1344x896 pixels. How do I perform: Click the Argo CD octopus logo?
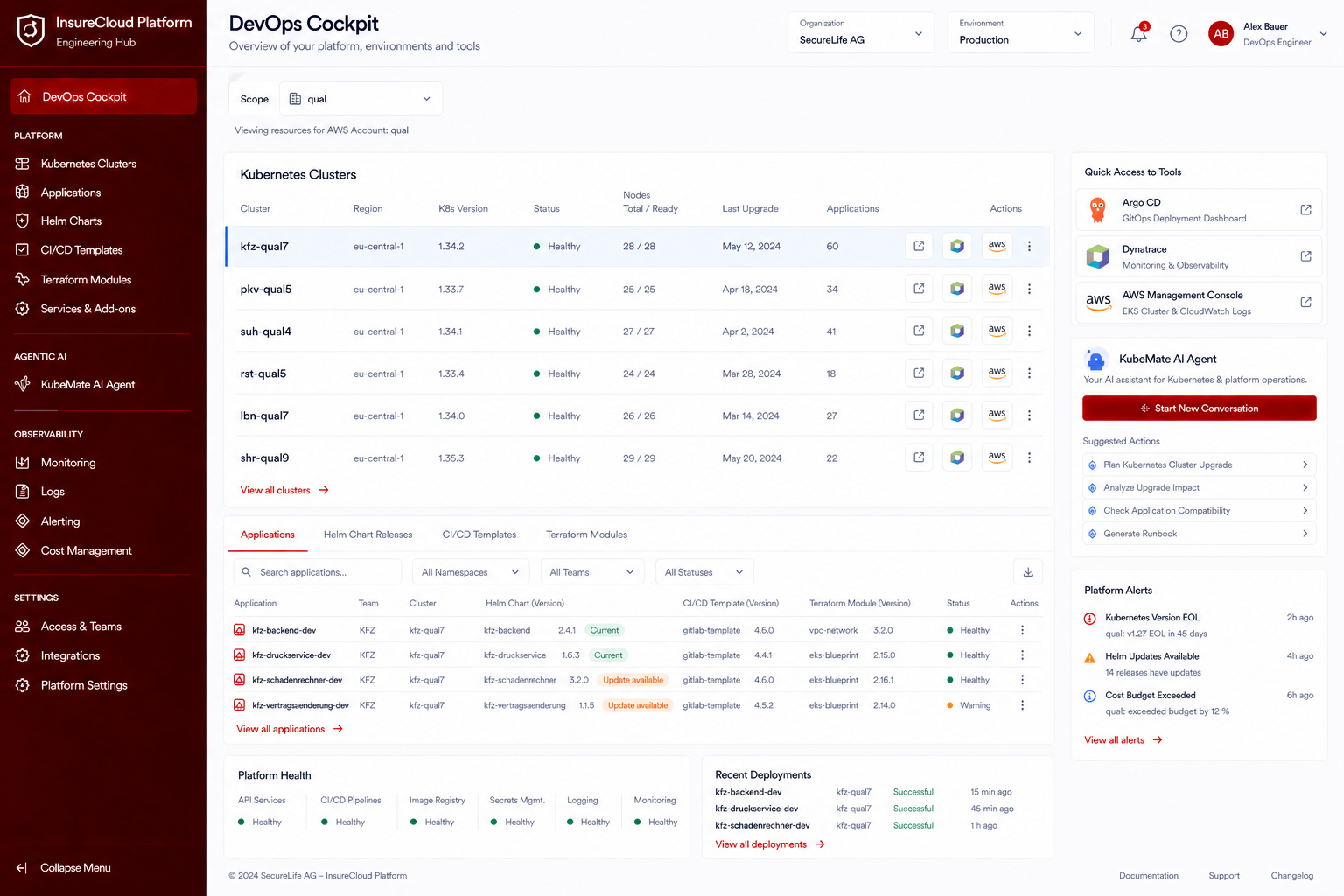tap(1098, 210)
